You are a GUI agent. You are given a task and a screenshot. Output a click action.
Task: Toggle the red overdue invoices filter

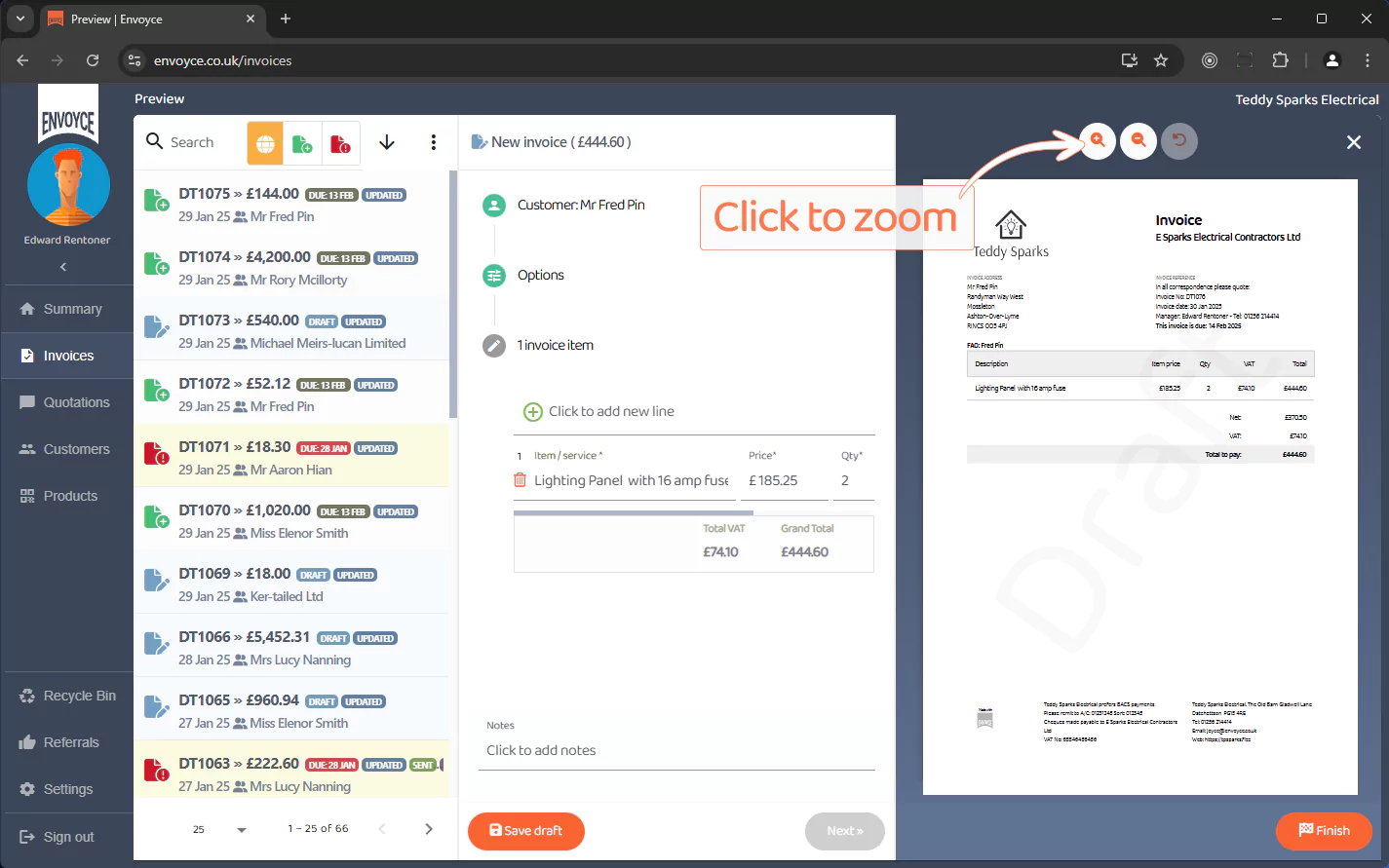pos(340,144)
